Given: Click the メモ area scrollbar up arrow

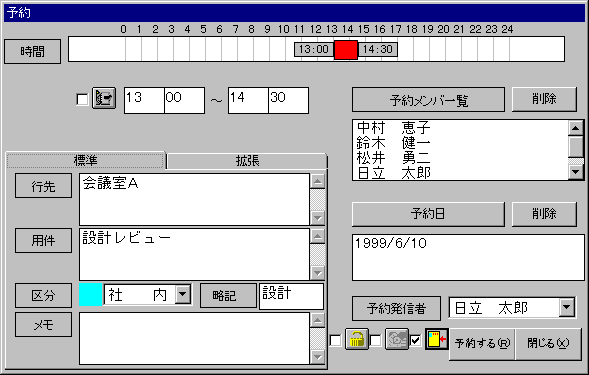Looking at the screenshot, I should (x=318, y=320).
